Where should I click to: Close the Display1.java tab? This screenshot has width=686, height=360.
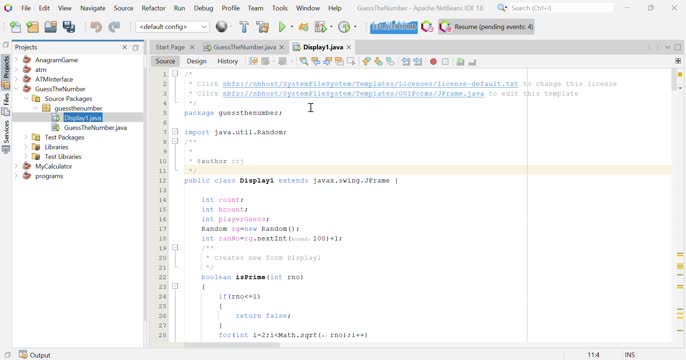pyautogui.click(x=349, y=47)
